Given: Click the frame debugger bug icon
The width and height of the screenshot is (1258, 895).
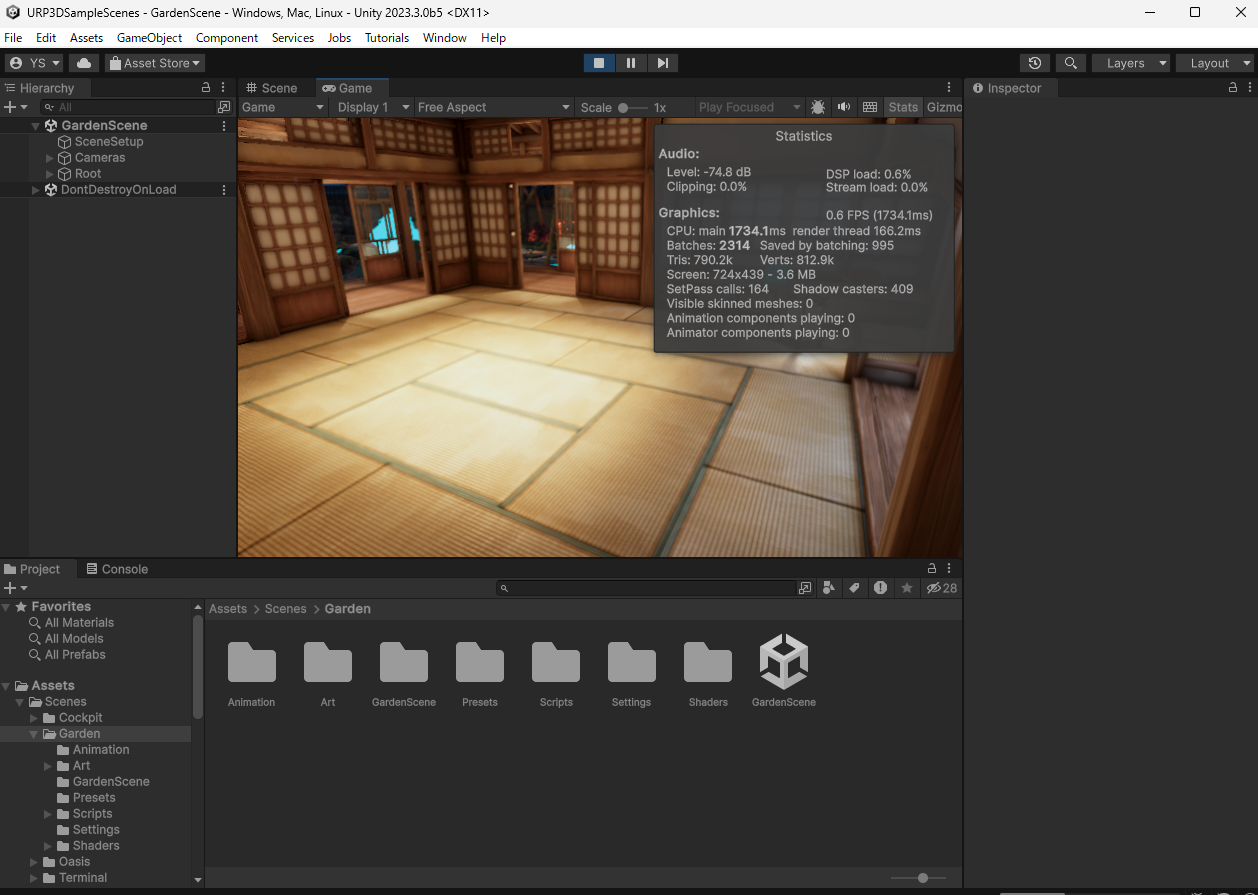Looking at the screenshot, I should click(x=818, y=107).
